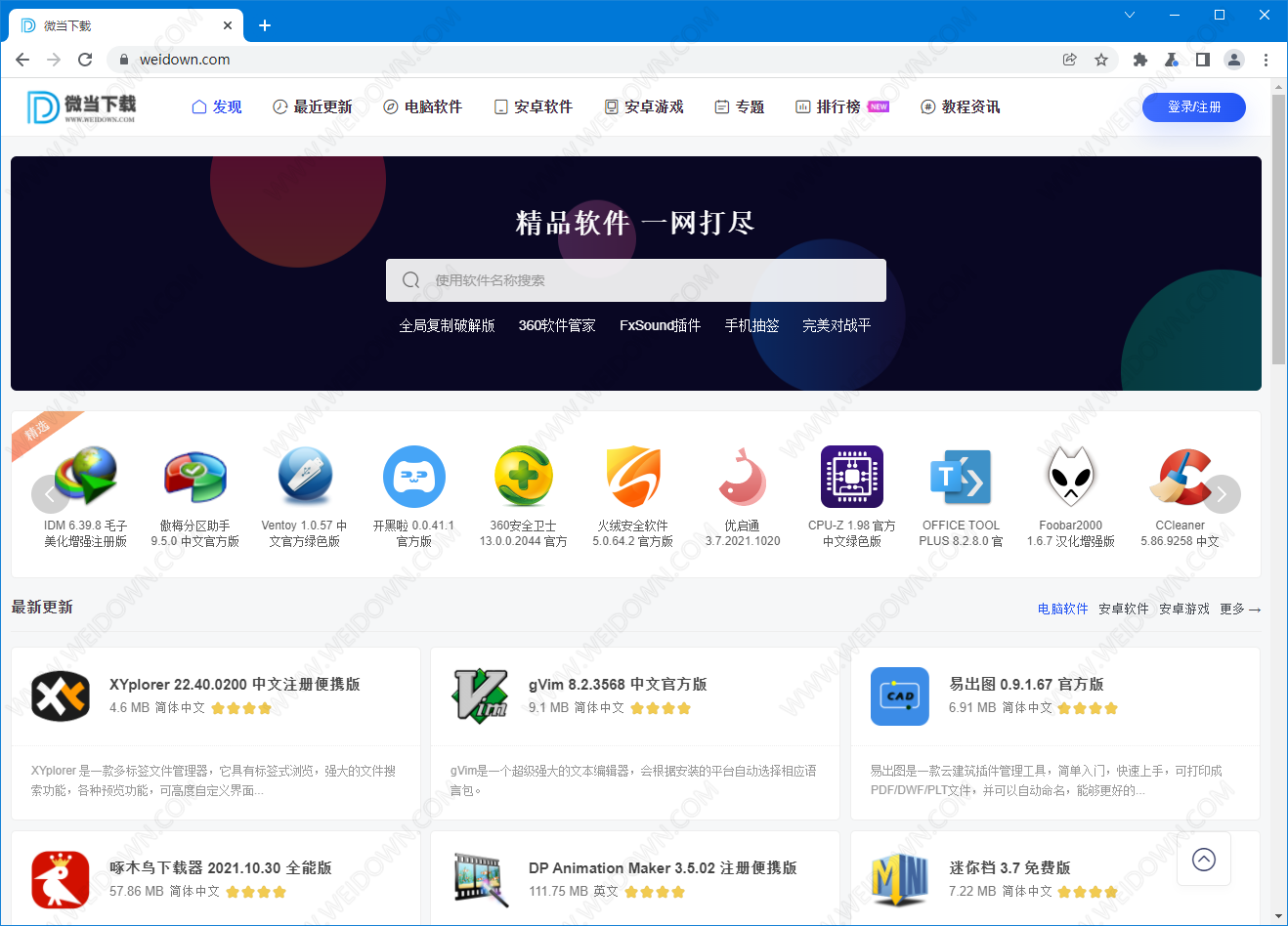The image size is (1288, 926).
Task: Click the back-to-top arrow button
Action: 1204,860
